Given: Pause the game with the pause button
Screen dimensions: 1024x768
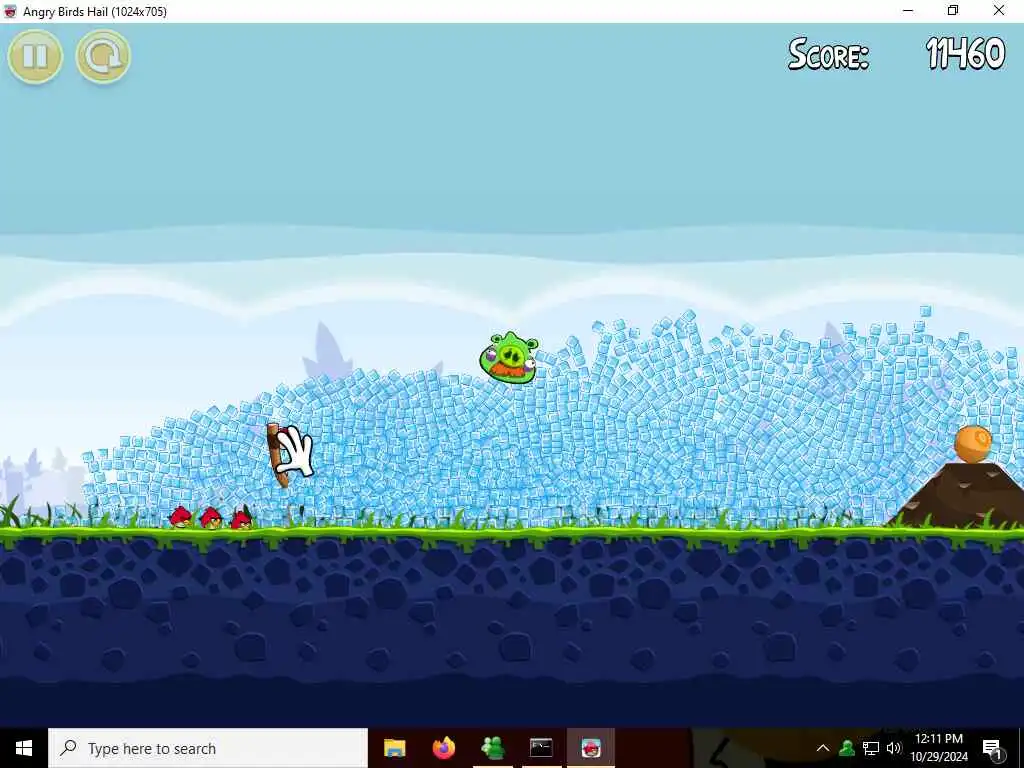Looking at the screenshot, I should point(35,56).
